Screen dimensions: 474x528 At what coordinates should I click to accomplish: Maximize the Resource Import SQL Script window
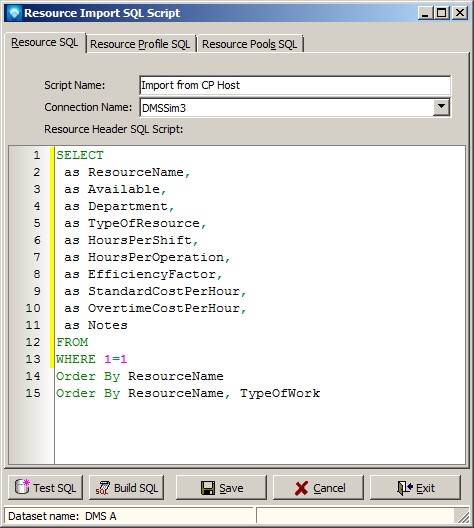(x=442, y=13)
